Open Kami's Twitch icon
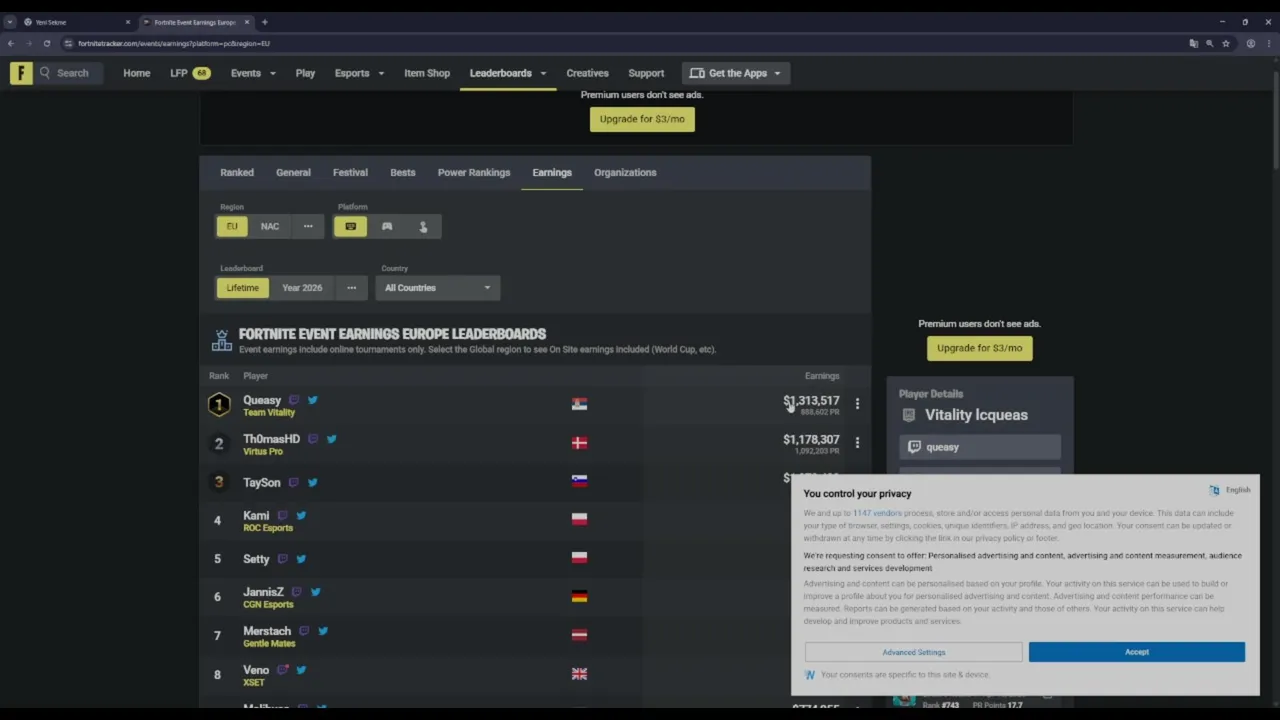Image resolution: width=1280 pixels, height=720 pixels. tap(283, 516)
